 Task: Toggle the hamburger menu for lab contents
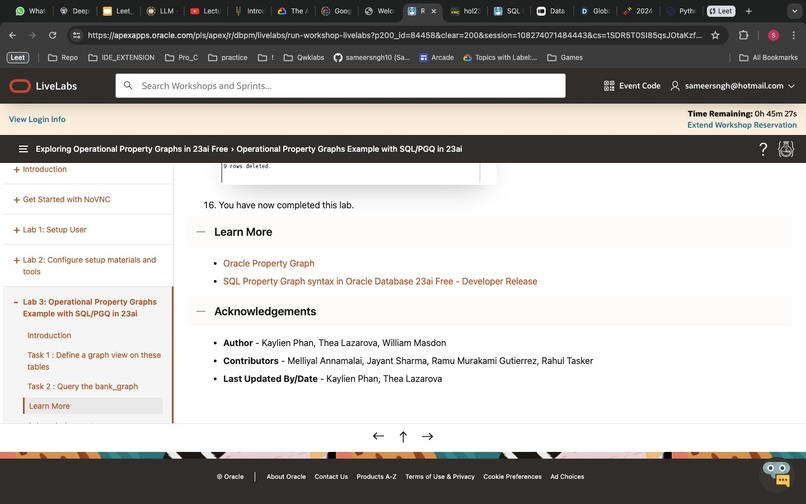(23, 149)
